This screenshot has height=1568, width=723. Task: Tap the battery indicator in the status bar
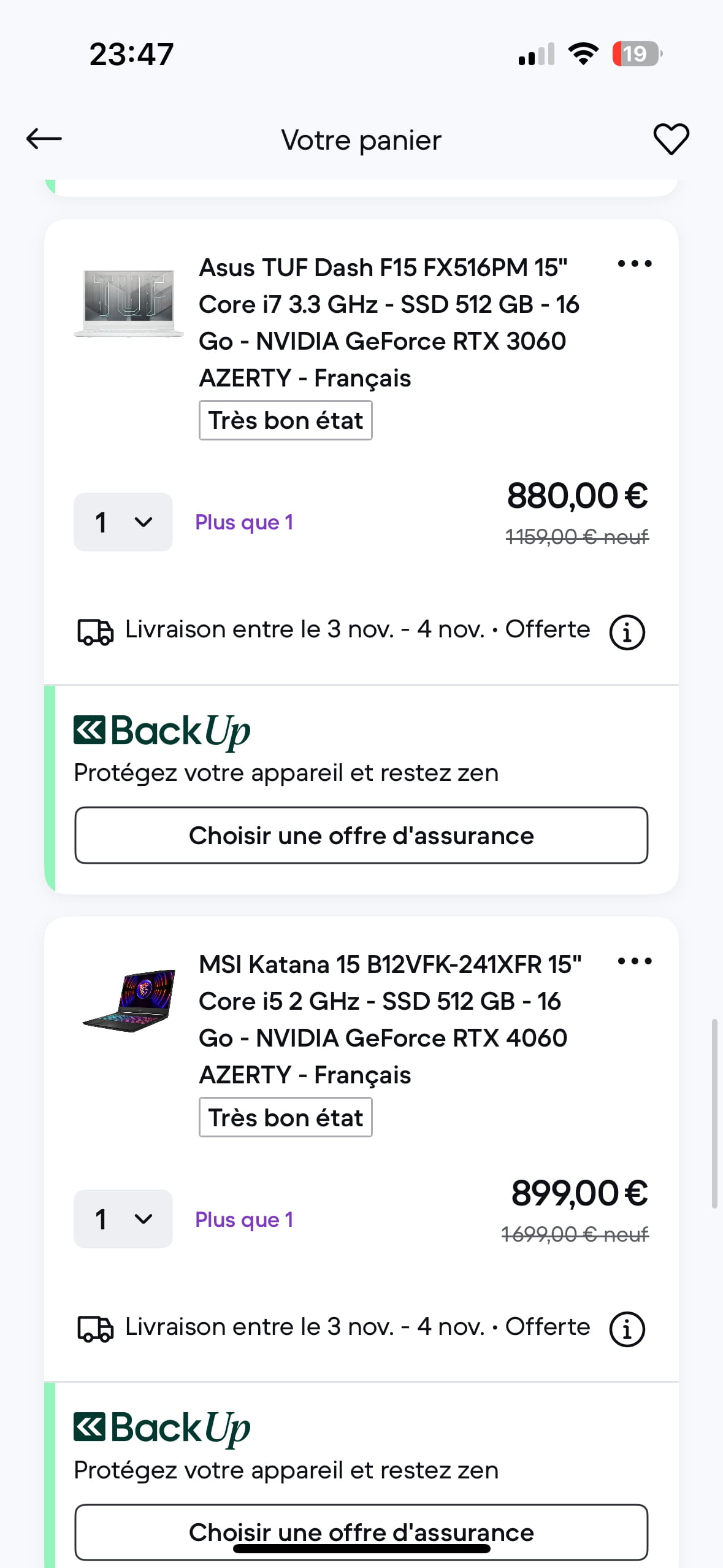[x=637, y=54]
